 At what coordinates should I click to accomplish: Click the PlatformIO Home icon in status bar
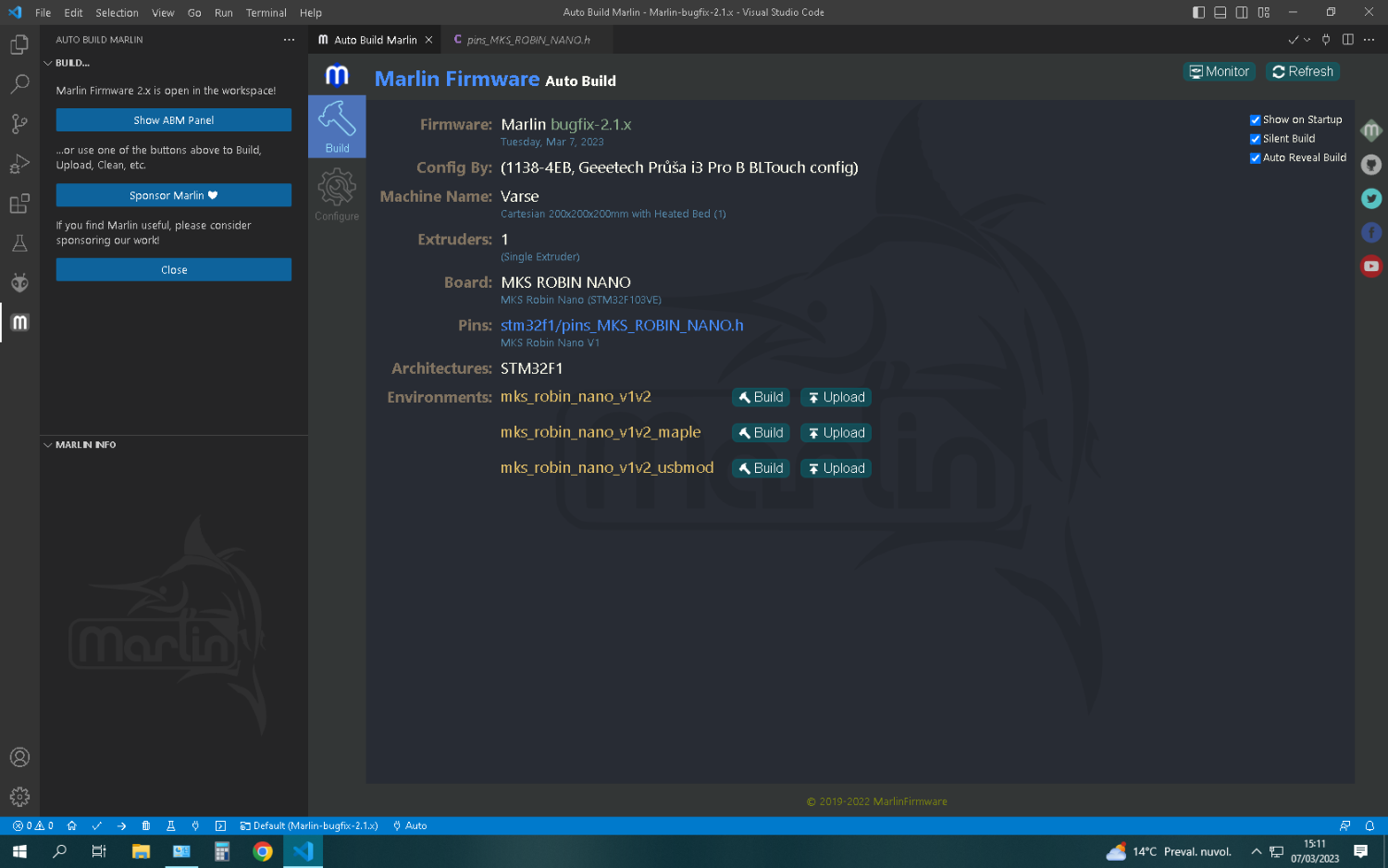71,825
